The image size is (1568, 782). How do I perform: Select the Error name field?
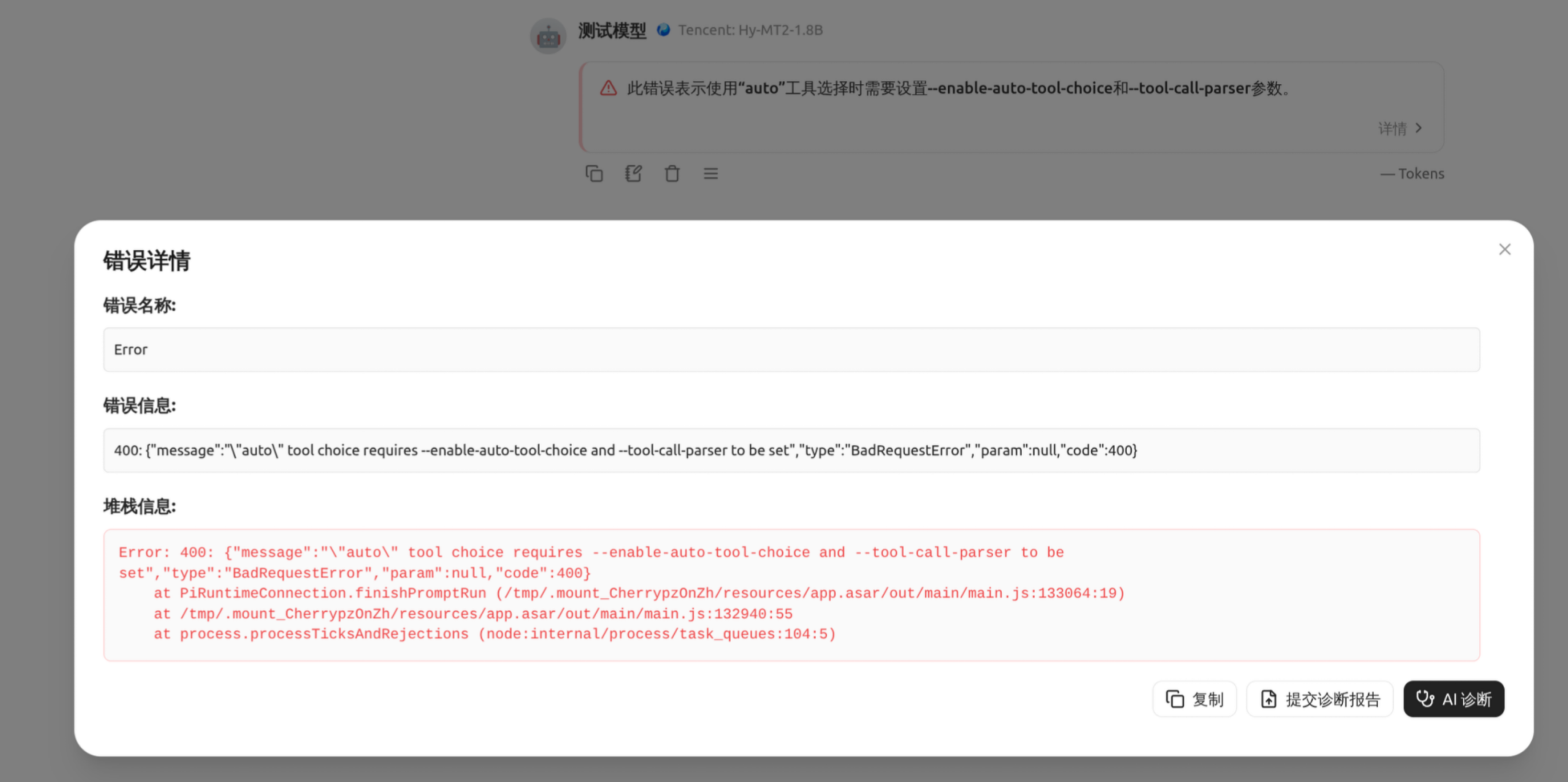click(791, 350)
